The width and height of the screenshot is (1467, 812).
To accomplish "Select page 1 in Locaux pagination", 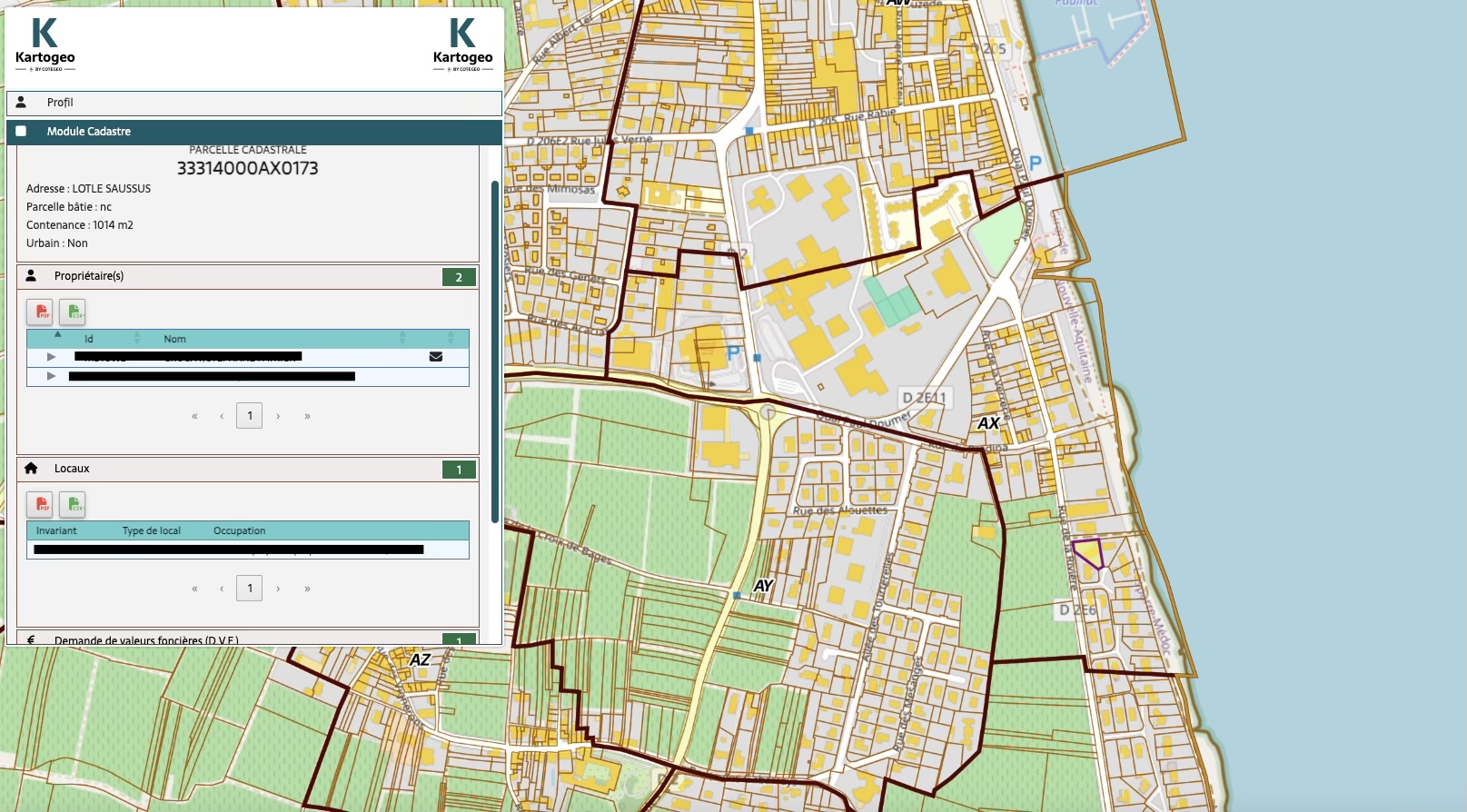I will pyautogui.click(x=250, y=589).
